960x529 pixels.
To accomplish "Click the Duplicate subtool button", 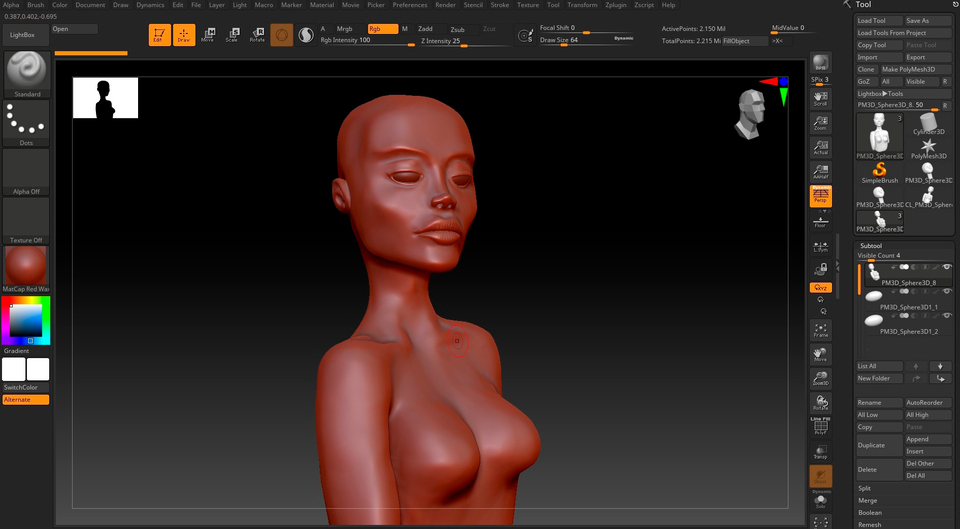I will 878,445.
